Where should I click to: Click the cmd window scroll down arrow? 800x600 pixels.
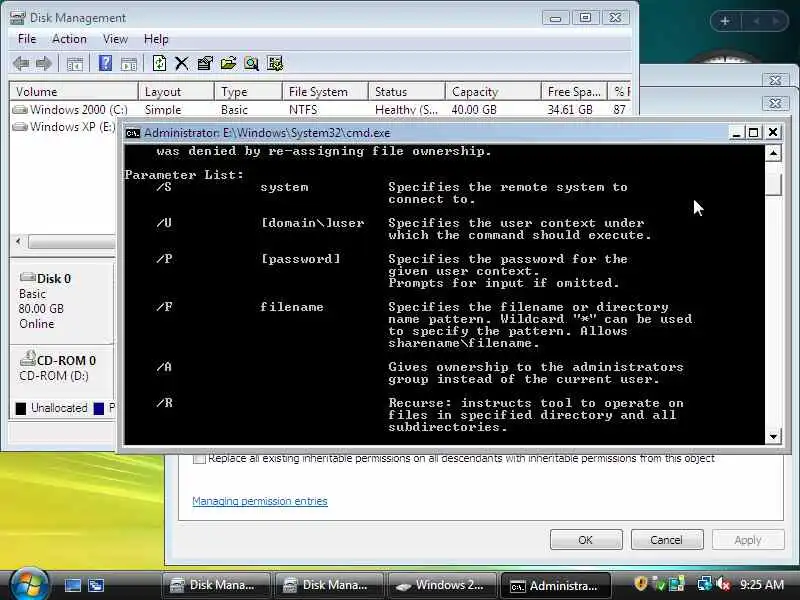[773, 437]
